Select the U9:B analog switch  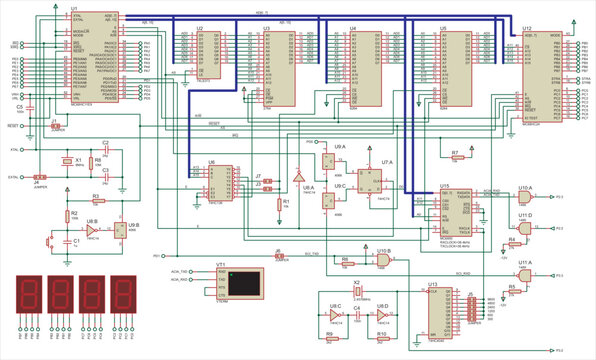click(120, 231)
